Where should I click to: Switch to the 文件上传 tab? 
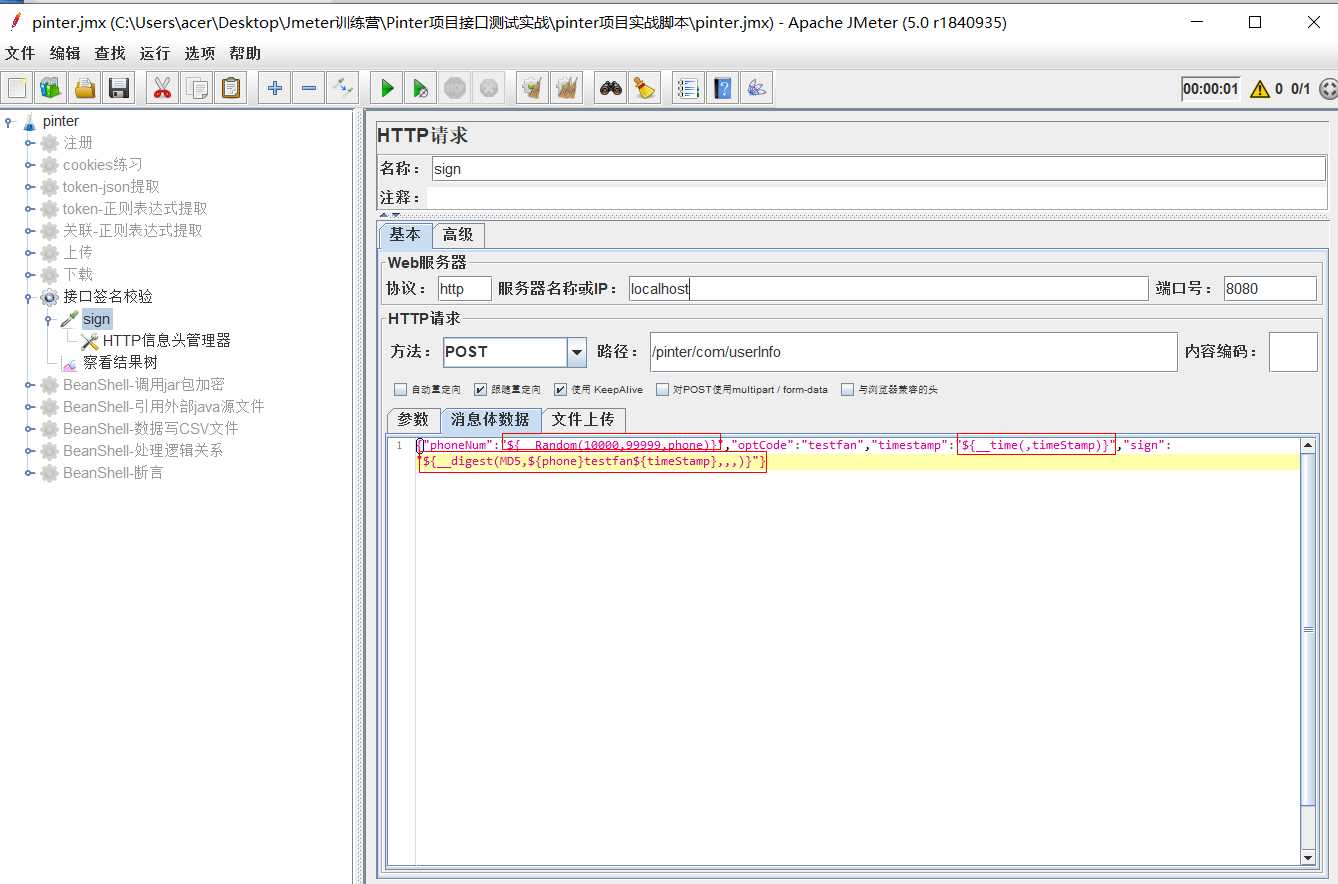[x=583, y=420]
